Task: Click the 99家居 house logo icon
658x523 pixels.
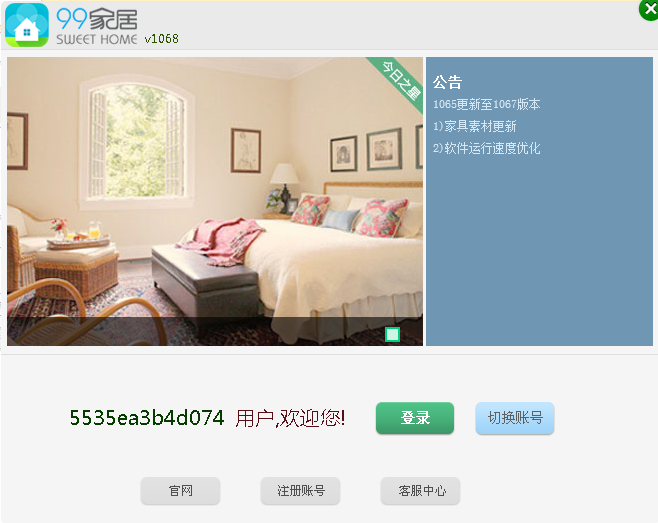Action: pos(27,25)
